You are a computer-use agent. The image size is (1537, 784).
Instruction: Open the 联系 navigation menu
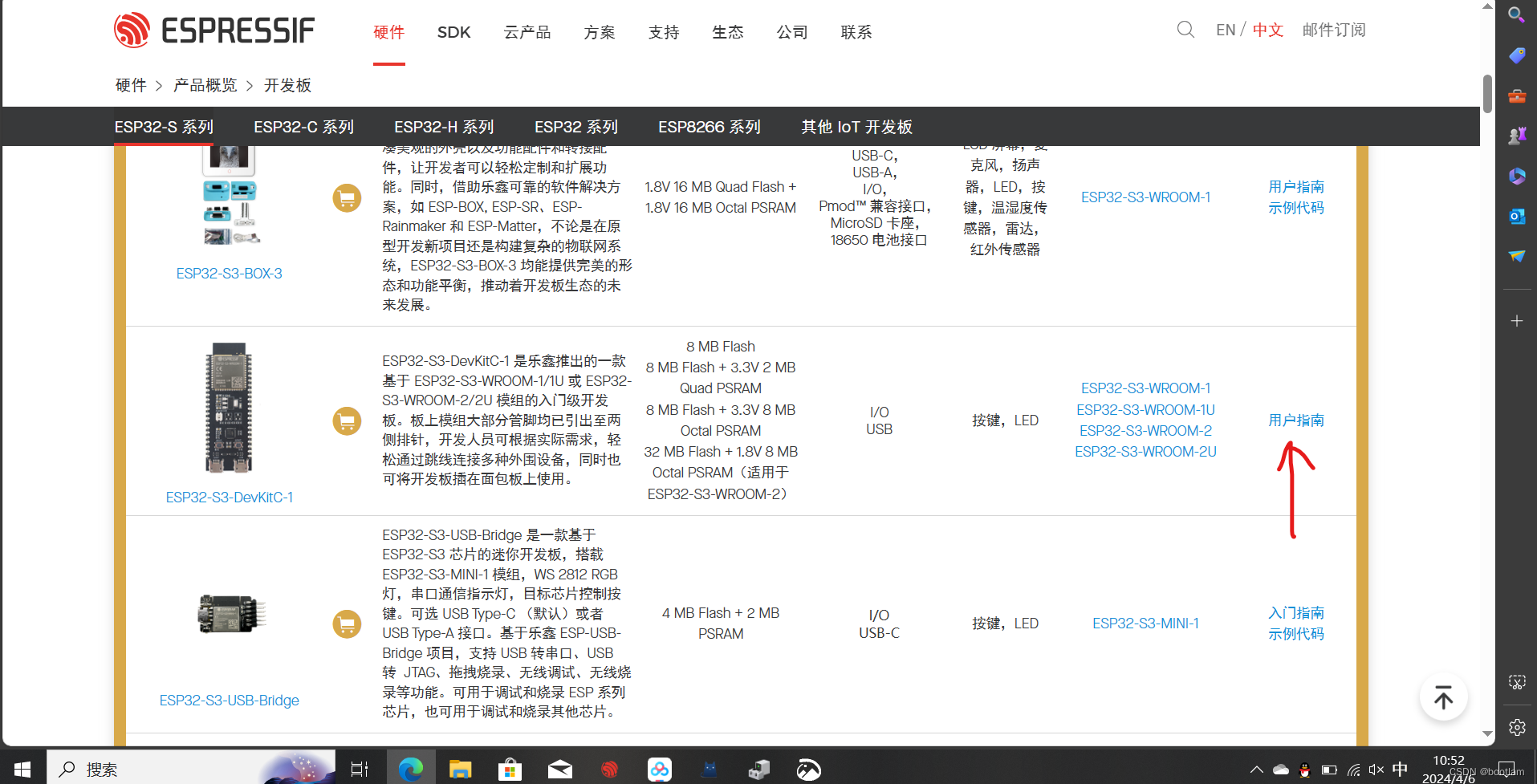click(856, 32)
